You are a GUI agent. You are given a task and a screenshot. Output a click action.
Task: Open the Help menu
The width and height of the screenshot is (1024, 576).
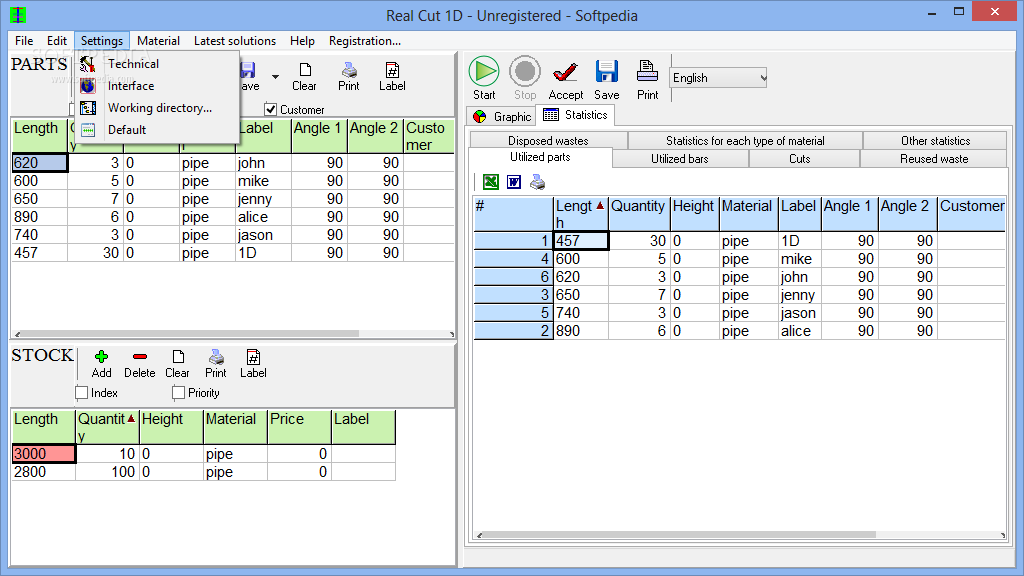coord(302,40)
